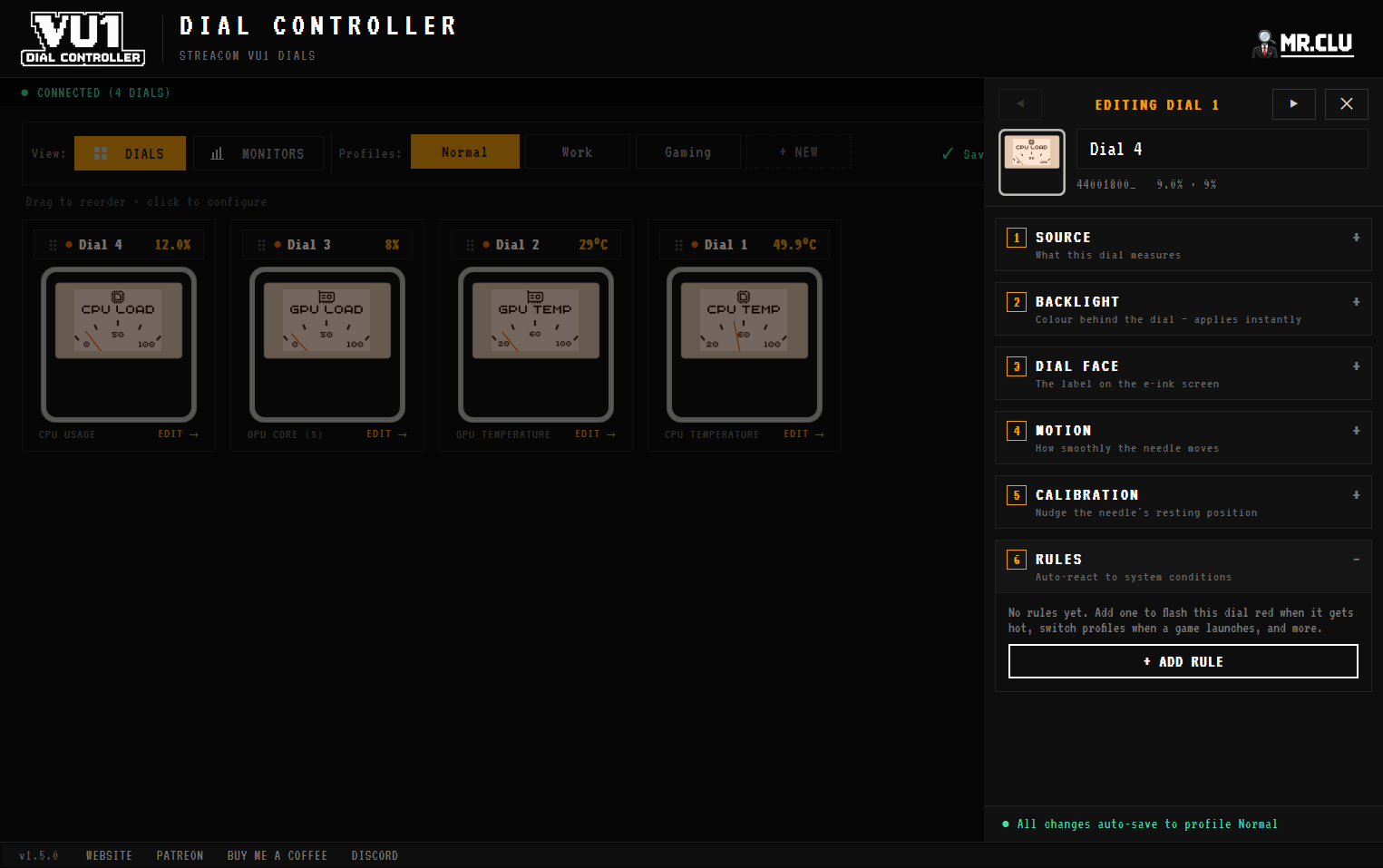The width and height of the screenshot is (1383, 868).
Task: Click drag handle on Dial 2 card
Action: pyautogui.click(x=470, y=245)
